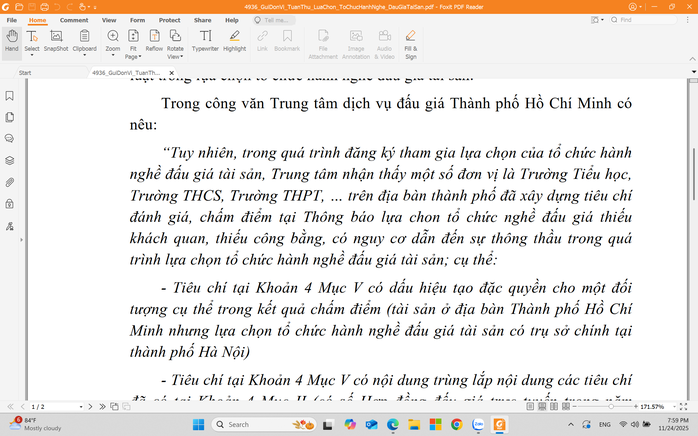Switch to the Start document tab
698x436 pixels.
tap(25, 73)
